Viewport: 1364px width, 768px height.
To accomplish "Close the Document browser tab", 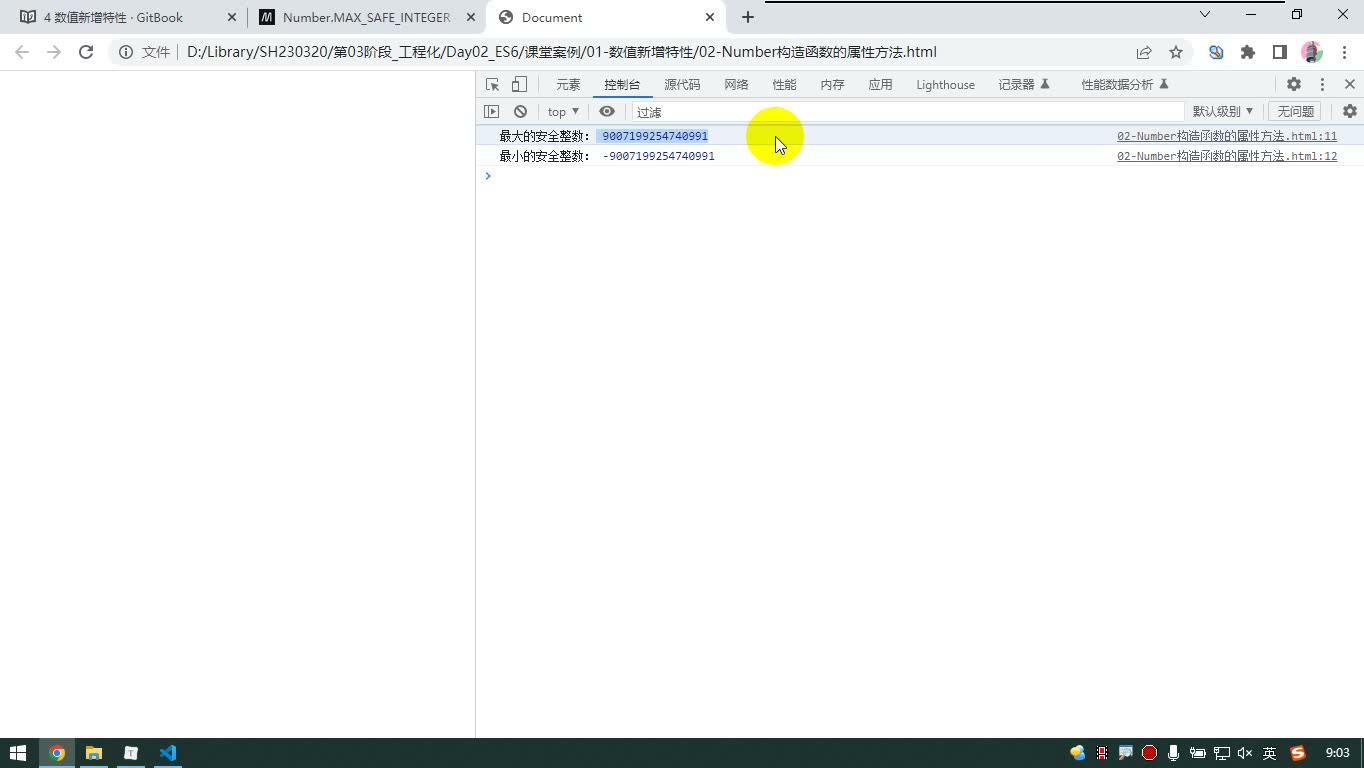I will (710, 17).
